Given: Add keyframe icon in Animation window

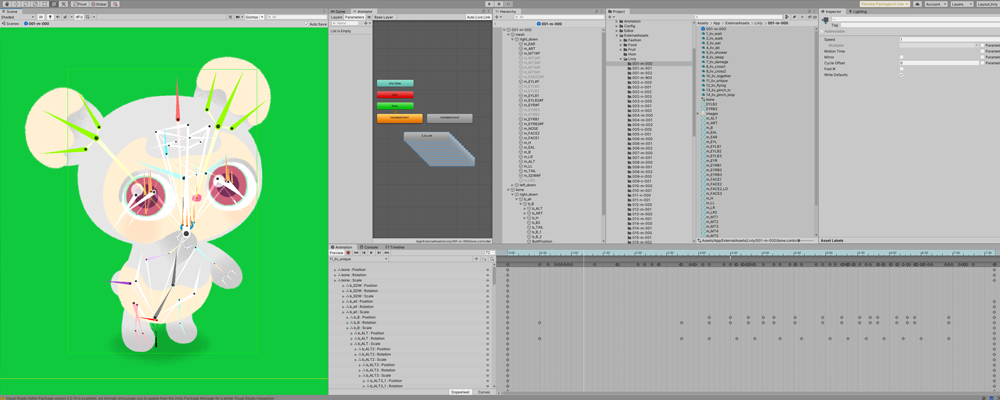Looking at the screenshot, I should click(x=476, y=259).
